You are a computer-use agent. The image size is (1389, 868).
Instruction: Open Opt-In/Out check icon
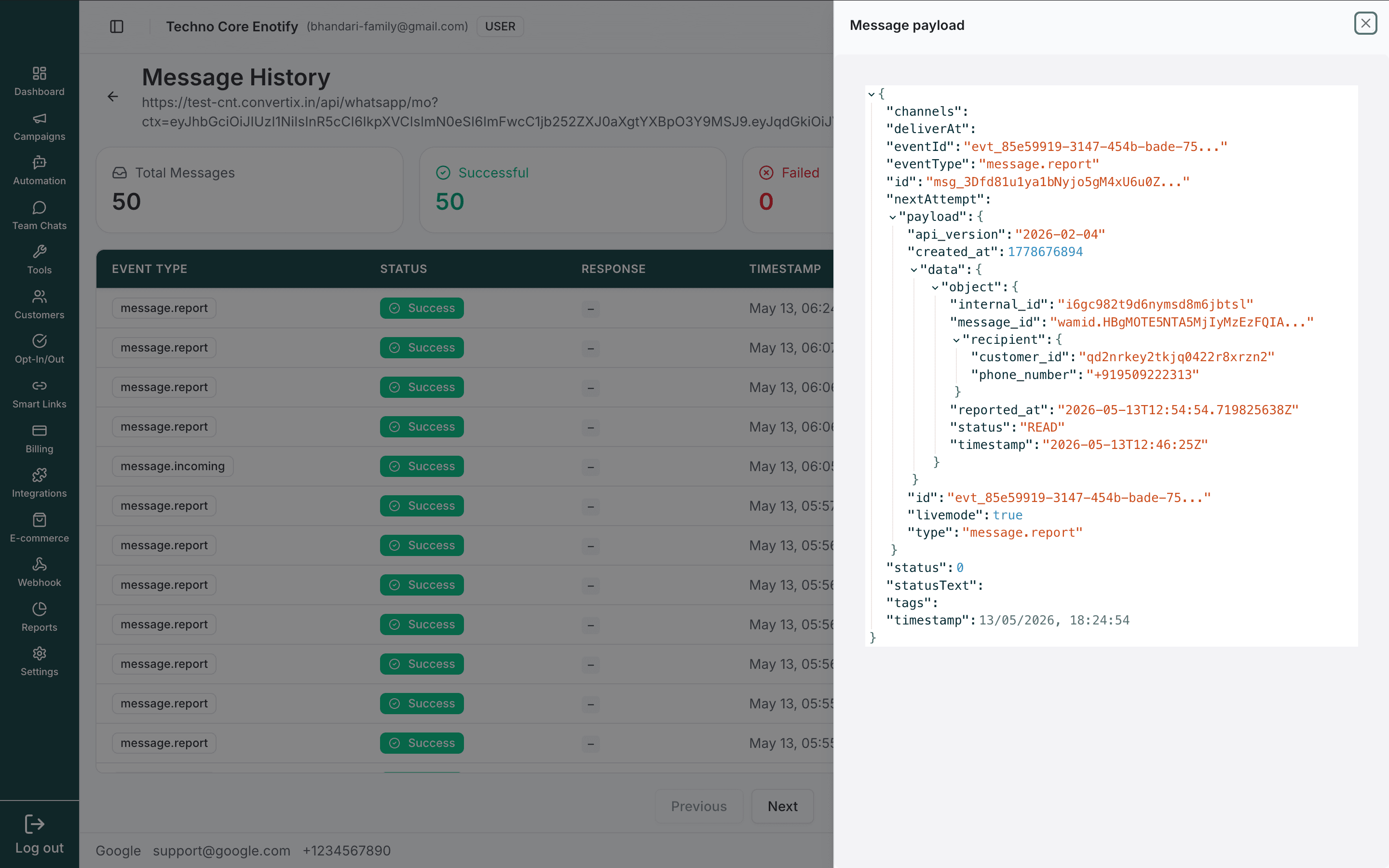click(x=39, y=341)
